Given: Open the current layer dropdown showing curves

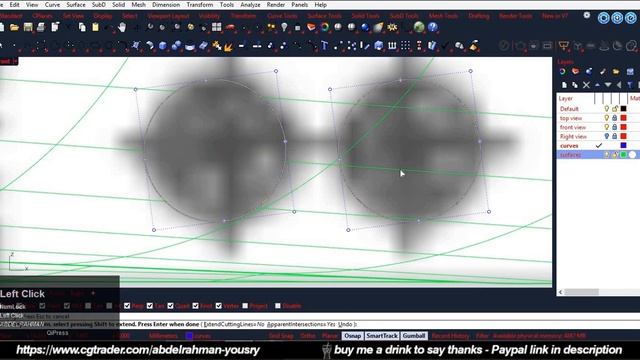Looking at the screenshot, I should (x=199, y=336).
